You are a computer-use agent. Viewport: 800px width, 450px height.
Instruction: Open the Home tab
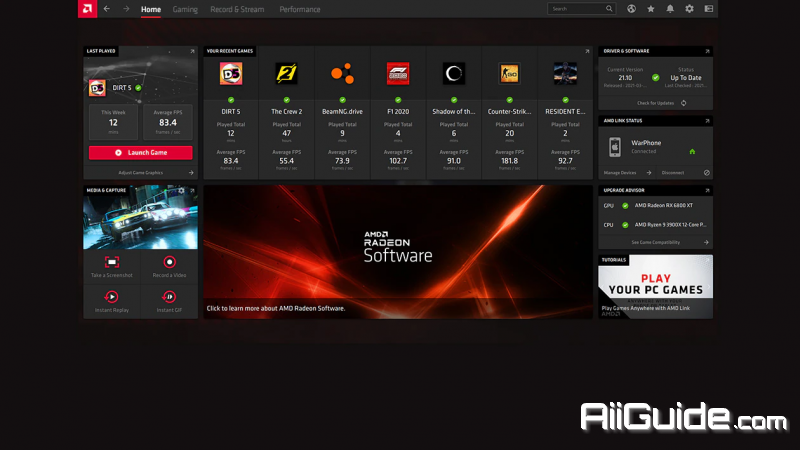tap(151, 9)
